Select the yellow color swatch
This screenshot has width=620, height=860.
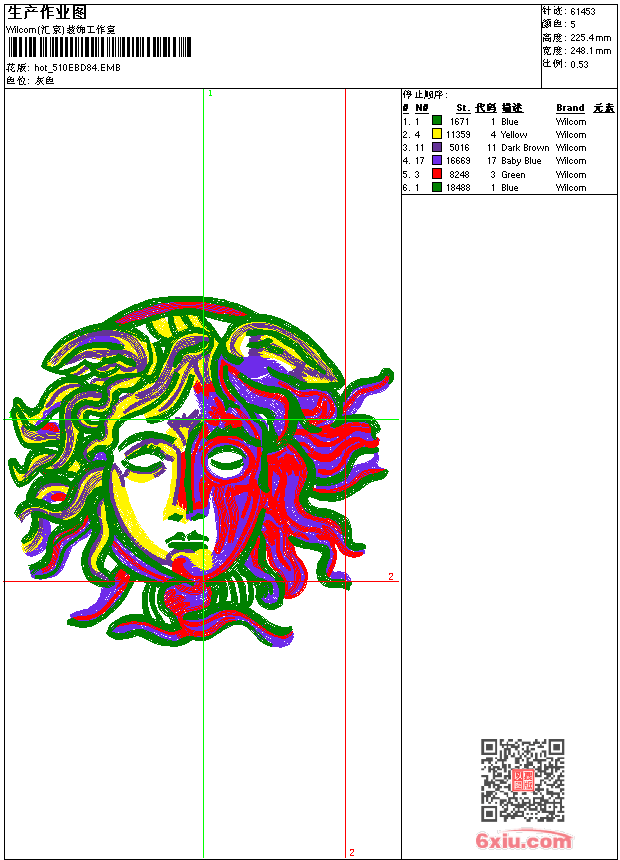pos(437,134)
